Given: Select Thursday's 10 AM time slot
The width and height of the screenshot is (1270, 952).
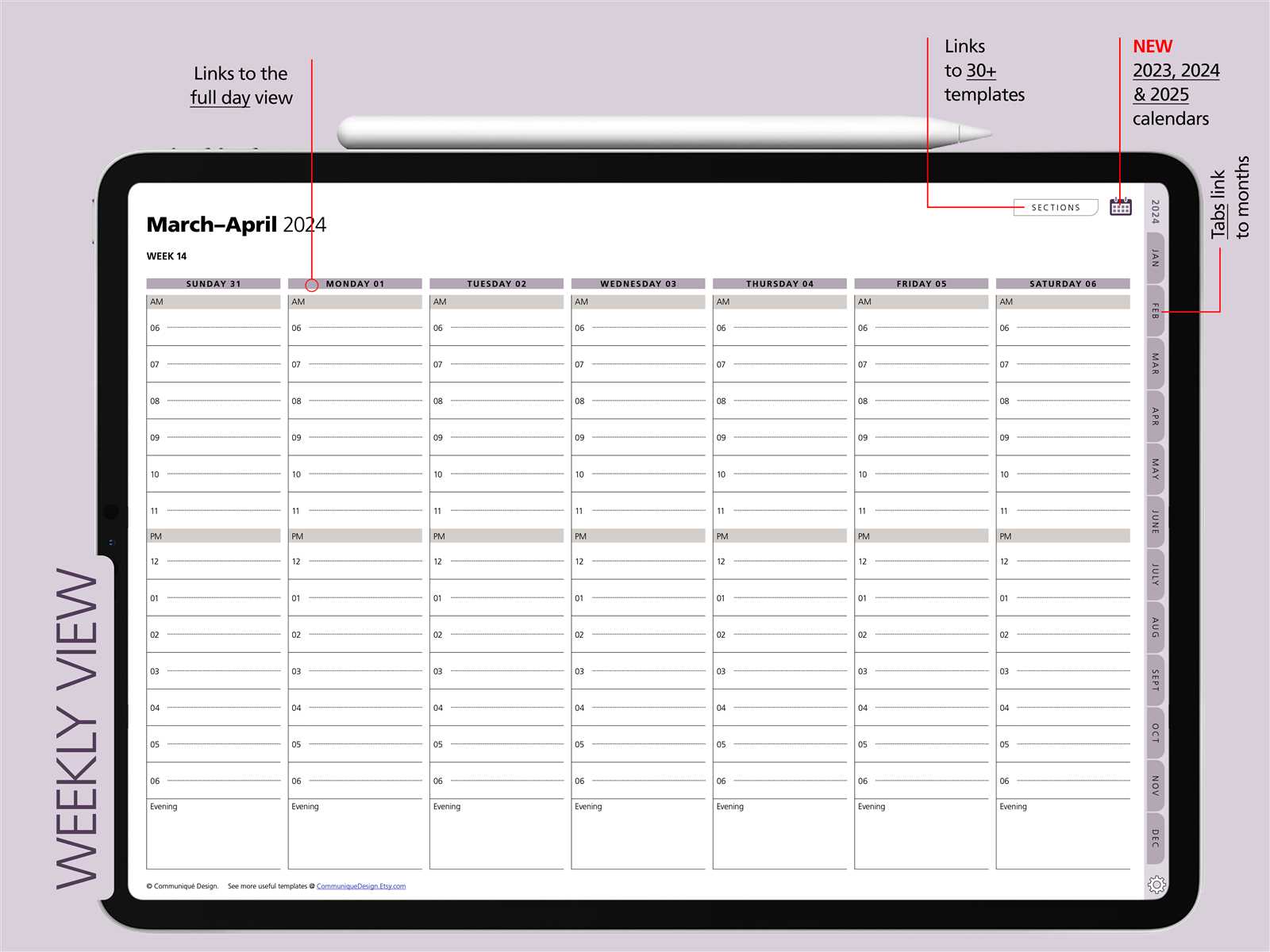Looking at the screenshot, I should [779, 474].
